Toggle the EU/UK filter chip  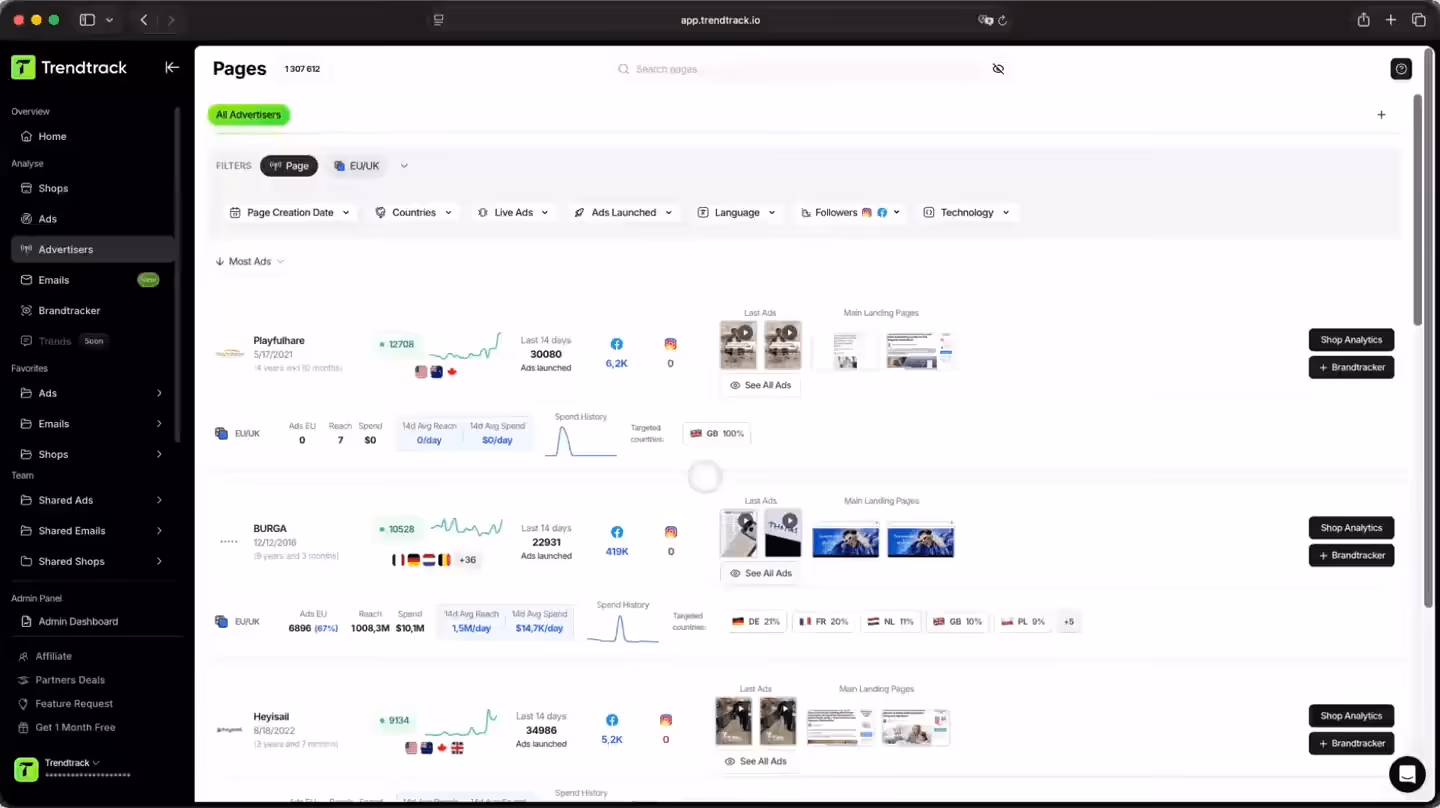(x=357, y=166)
